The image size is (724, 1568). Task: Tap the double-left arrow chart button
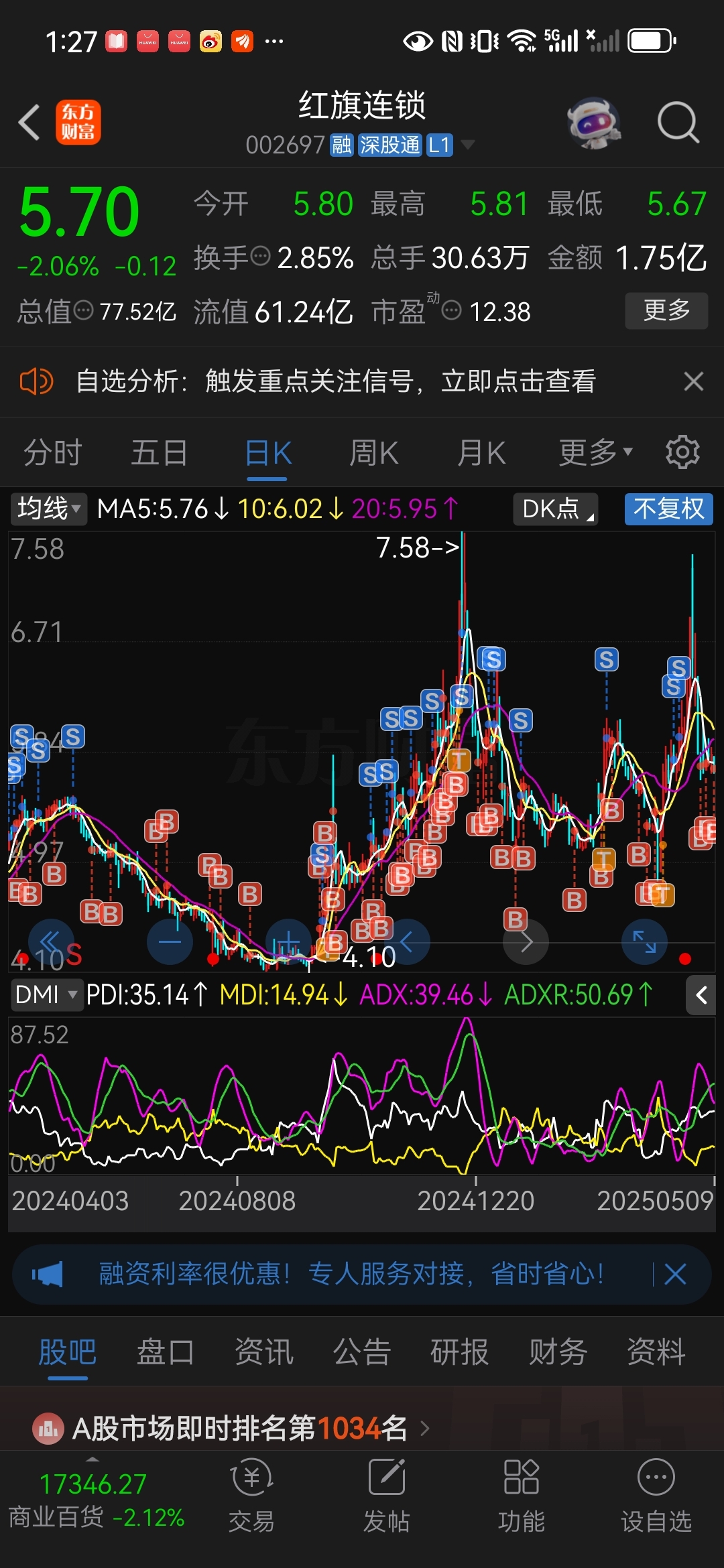pos(52,941)
